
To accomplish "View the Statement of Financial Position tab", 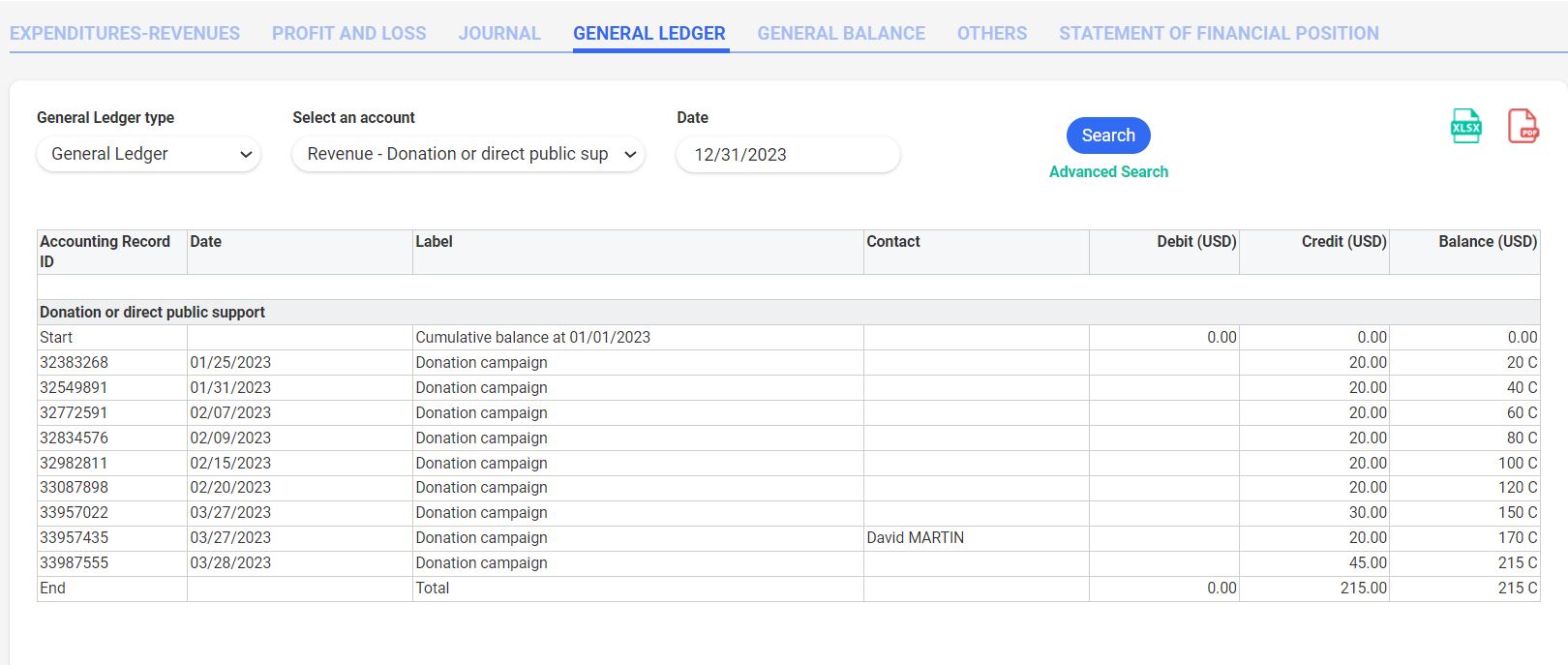I will [1218, 33].
